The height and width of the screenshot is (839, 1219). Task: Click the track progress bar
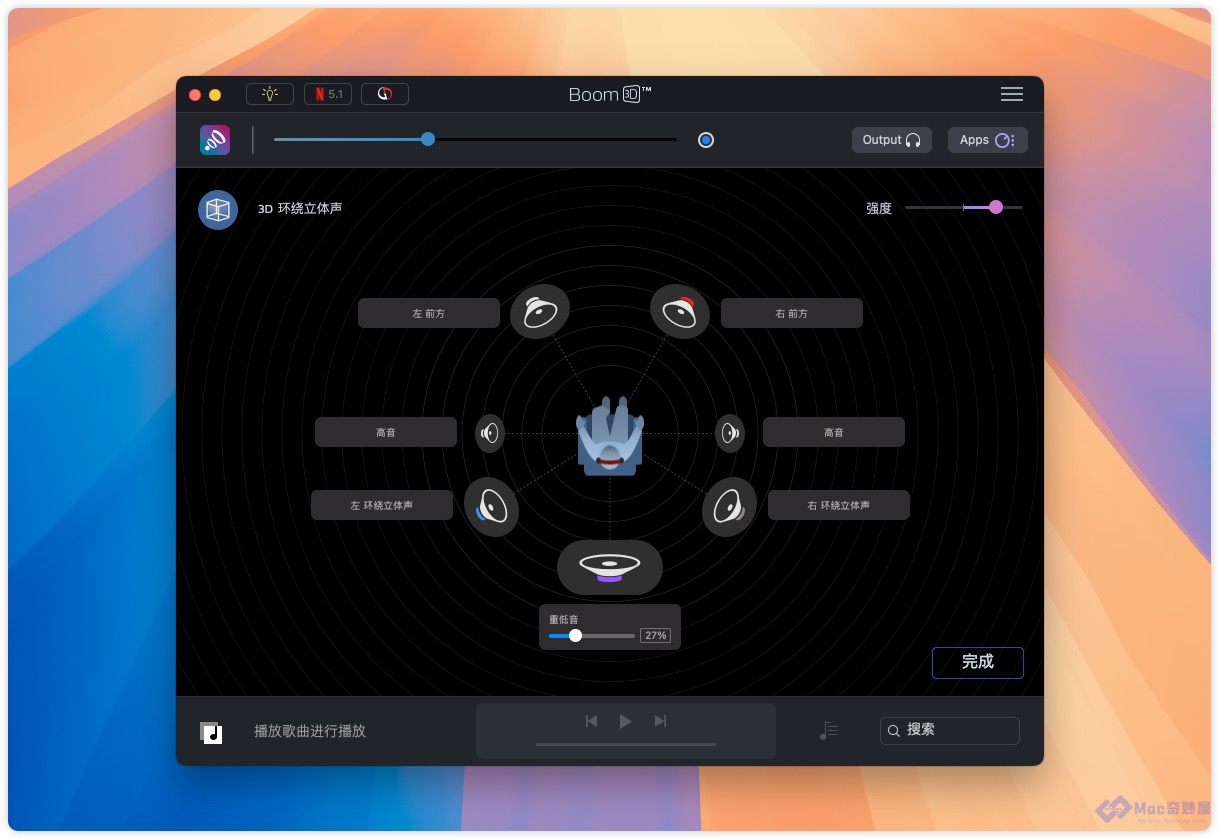pyautogui.click(x=626, y=744)
